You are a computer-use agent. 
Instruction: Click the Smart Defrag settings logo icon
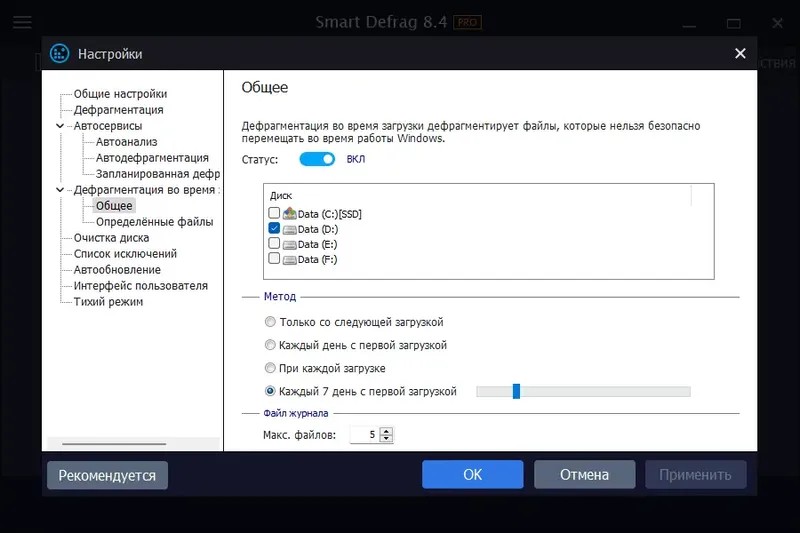point(60,54)
